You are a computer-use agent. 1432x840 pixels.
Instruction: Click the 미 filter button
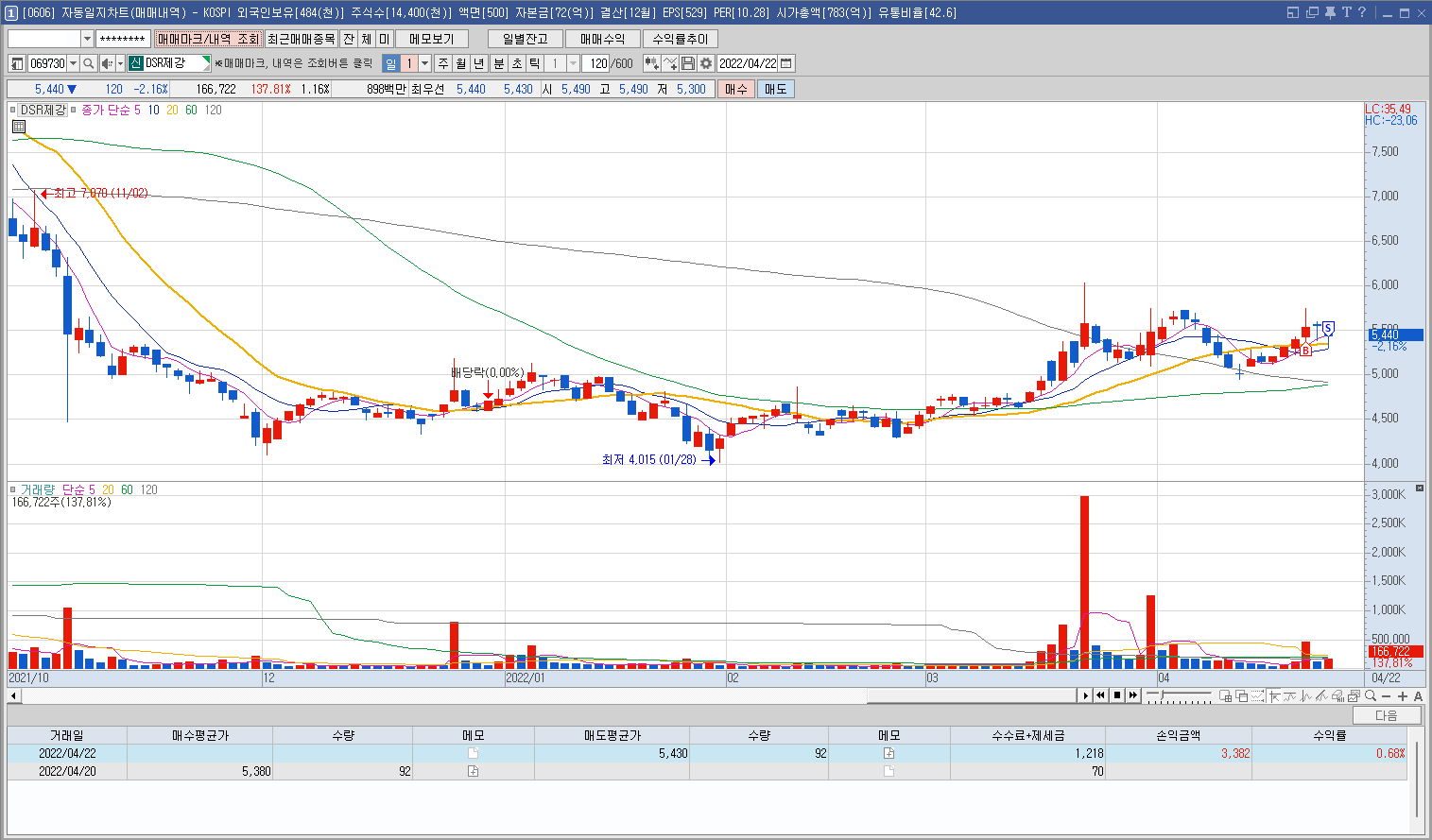tap(385, 39)
